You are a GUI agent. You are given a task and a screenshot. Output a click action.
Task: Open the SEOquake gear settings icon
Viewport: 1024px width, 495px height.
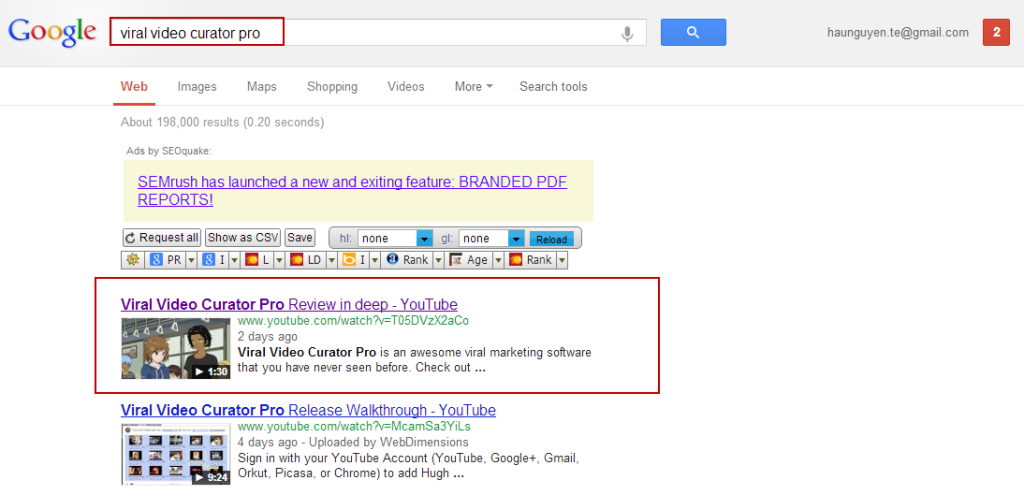coord(133,260)
